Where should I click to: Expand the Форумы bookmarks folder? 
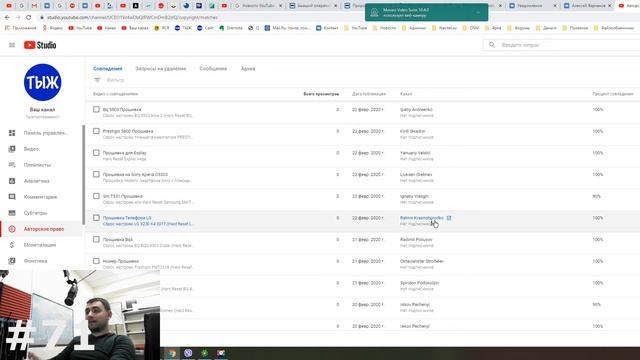tap(518, 28)
